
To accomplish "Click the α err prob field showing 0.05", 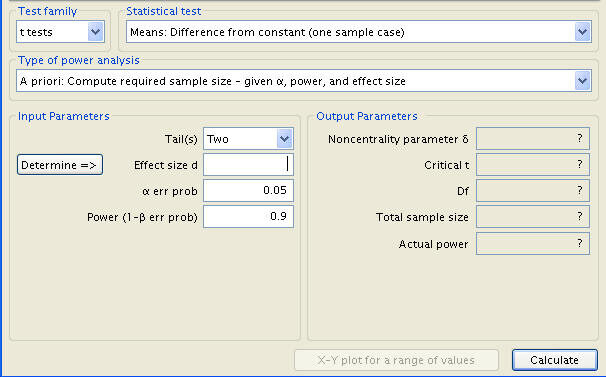I will [x=249, y=191].
